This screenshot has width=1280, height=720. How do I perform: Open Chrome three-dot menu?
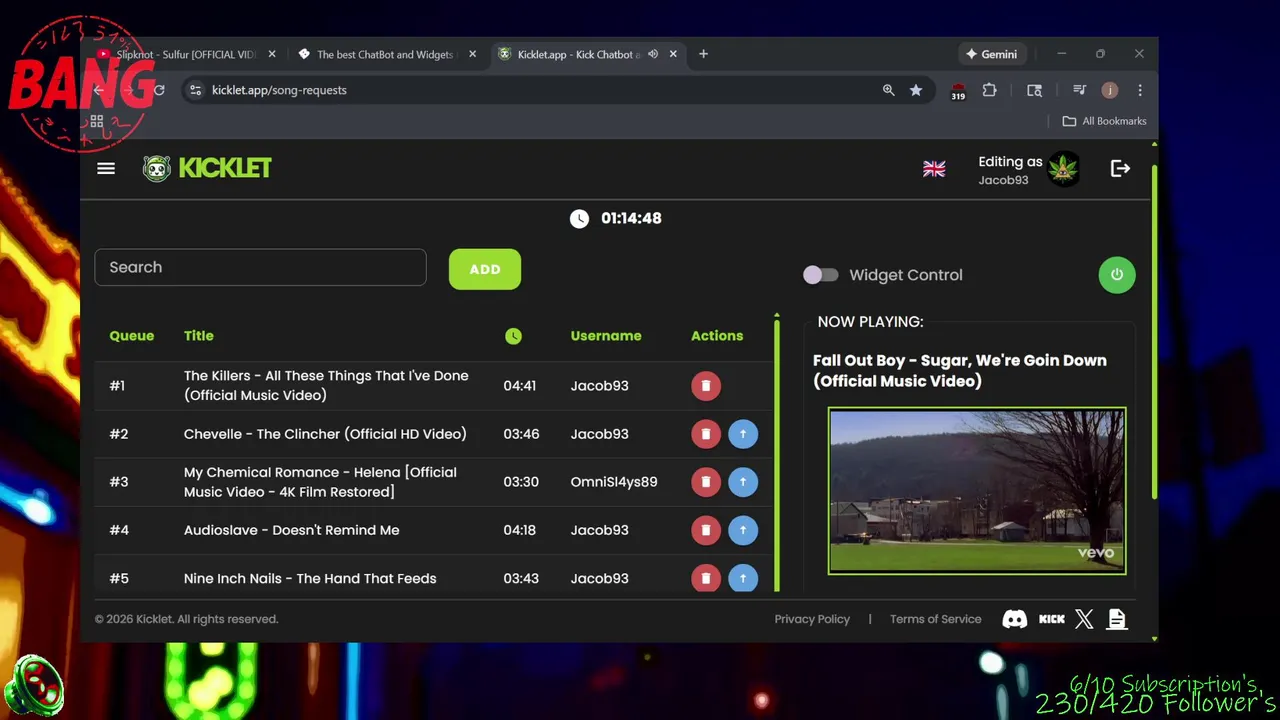pos(1139,90)
